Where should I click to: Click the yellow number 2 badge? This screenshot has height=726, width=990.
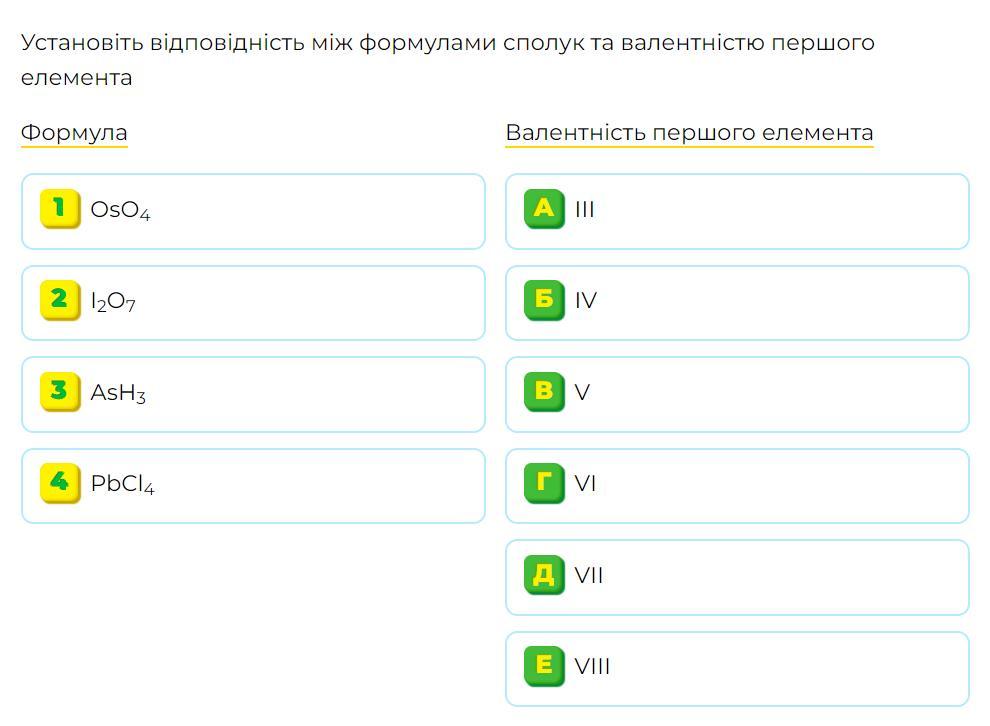coord(59,300)
